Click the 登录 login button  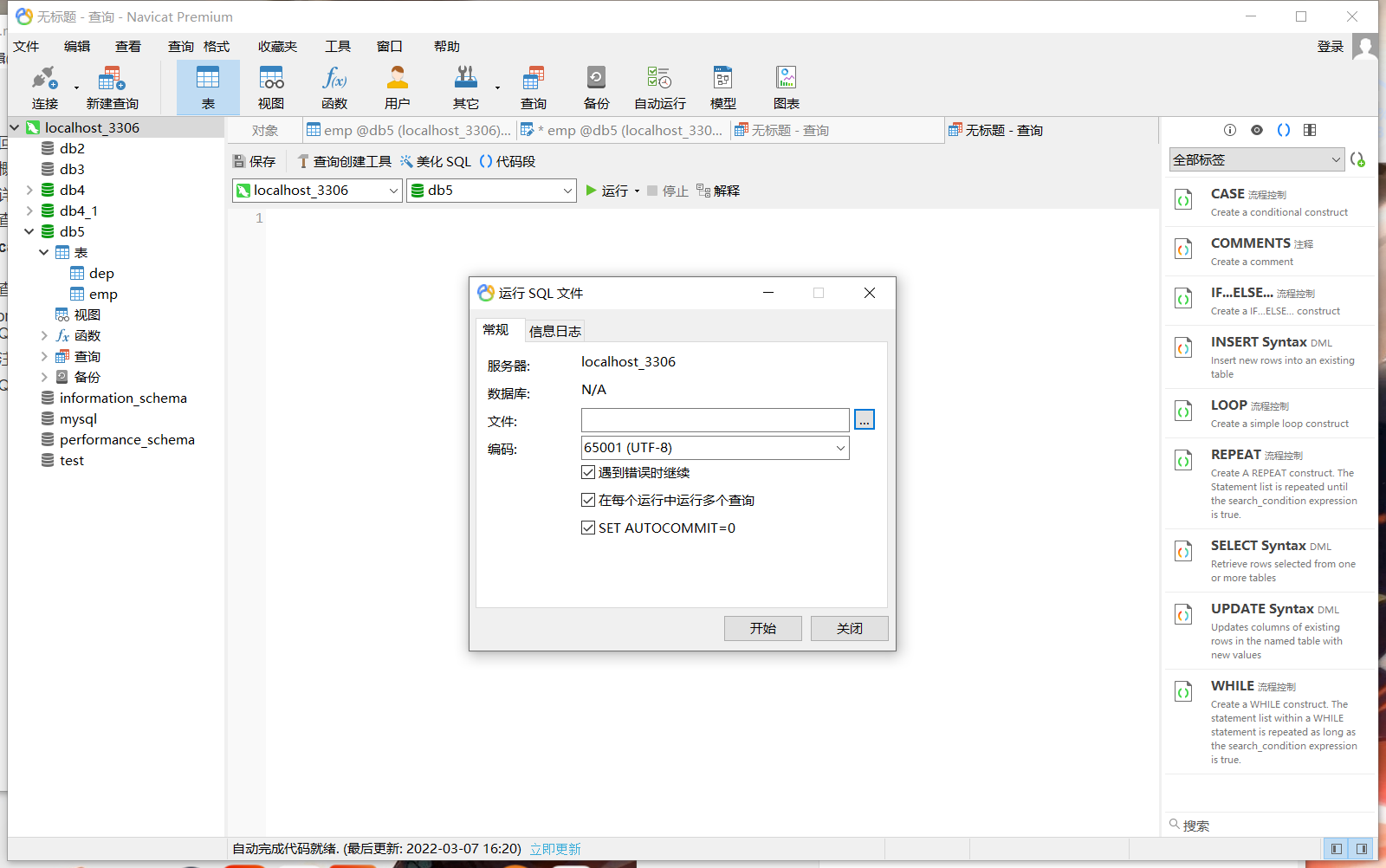pyautogui.click(x=1331, y=47)
